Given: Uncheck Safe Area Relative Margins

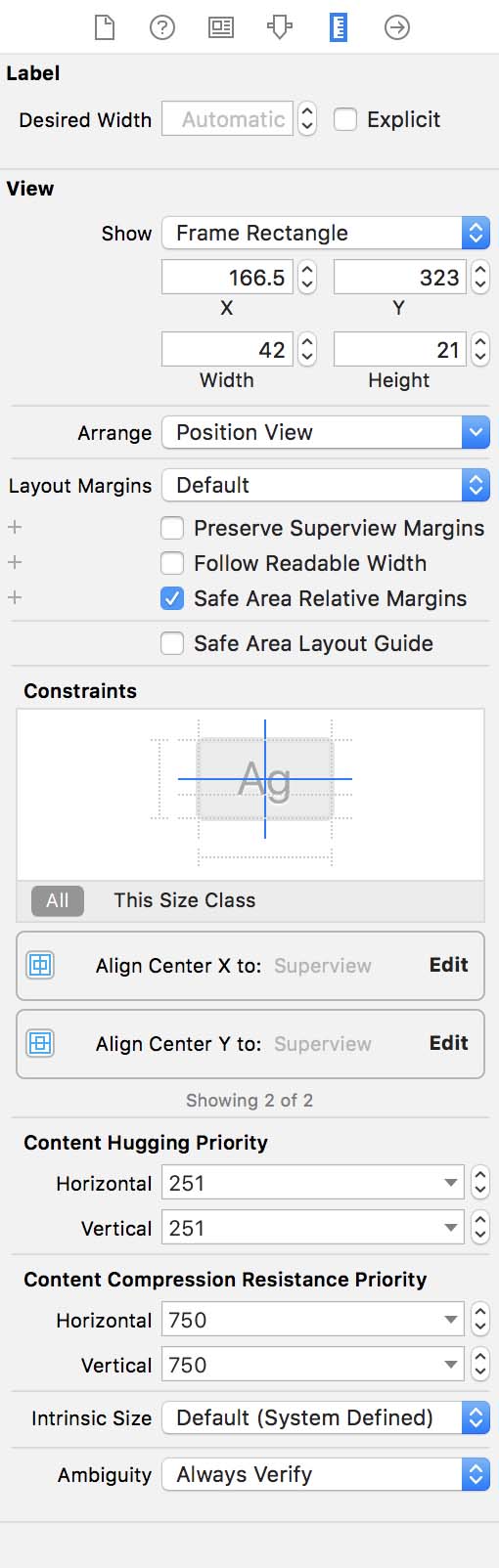Looking at the screenshot, I should point(172,598).
